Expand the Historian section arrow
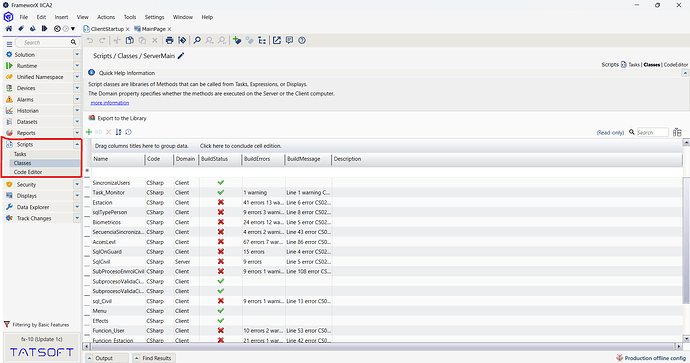This screenshot has width=690, height=363. point(77,110)
